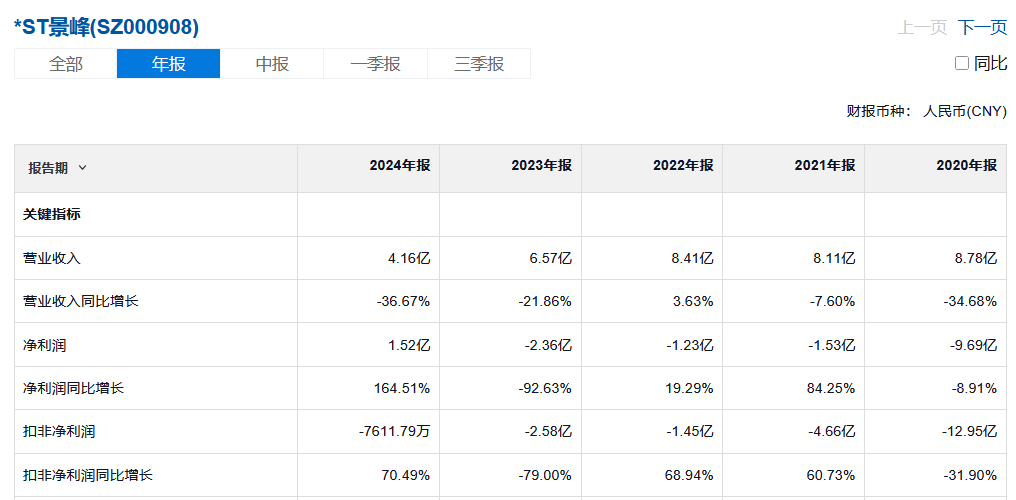Open *ST景峰(SZ000908) stock title
Viewport: 1016px width, 500px height.
(106, 27)
